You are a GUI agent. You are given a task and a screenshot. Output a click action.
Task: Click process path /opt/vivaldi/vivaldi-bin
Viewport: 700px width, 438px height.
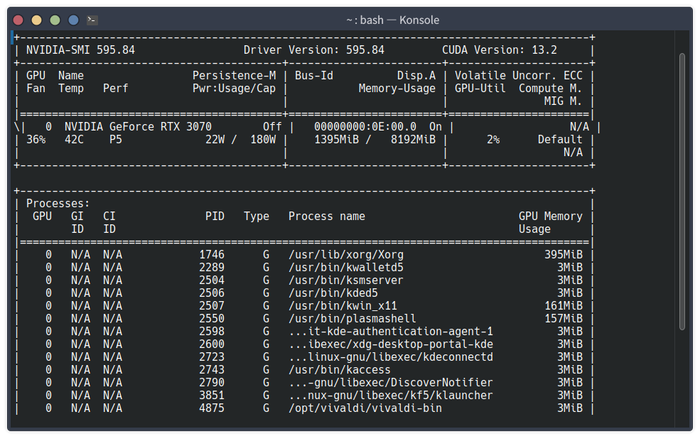pos(365,409)
